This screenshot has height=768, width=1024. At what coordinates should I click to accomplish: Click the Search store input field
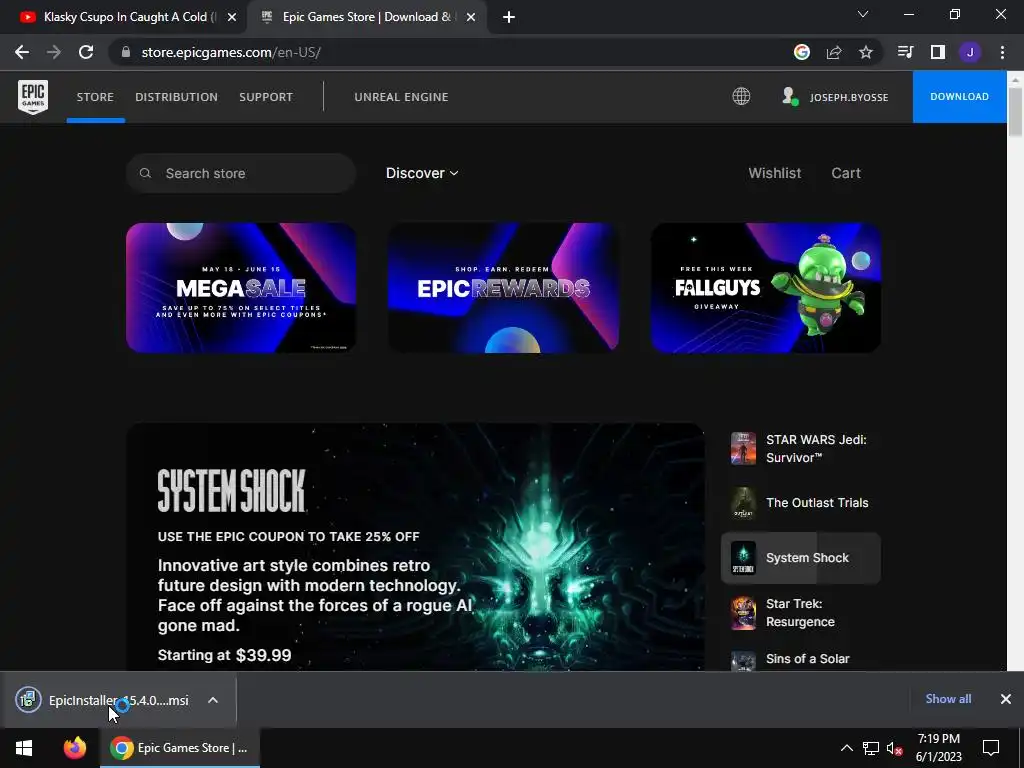click(x=241, y=173)
